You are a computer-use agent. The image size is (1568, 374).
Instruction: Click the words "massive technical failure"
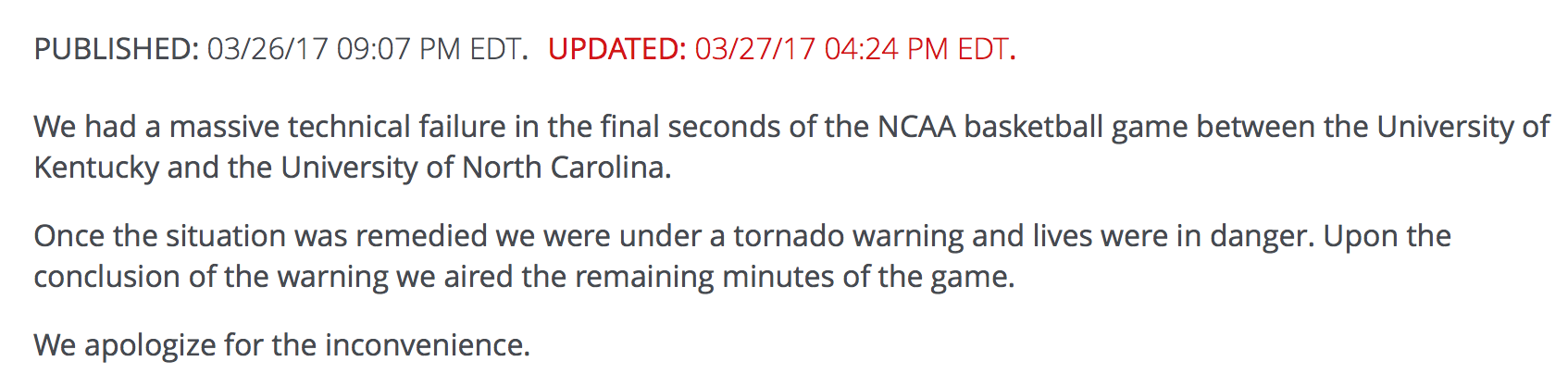point(338,127)
